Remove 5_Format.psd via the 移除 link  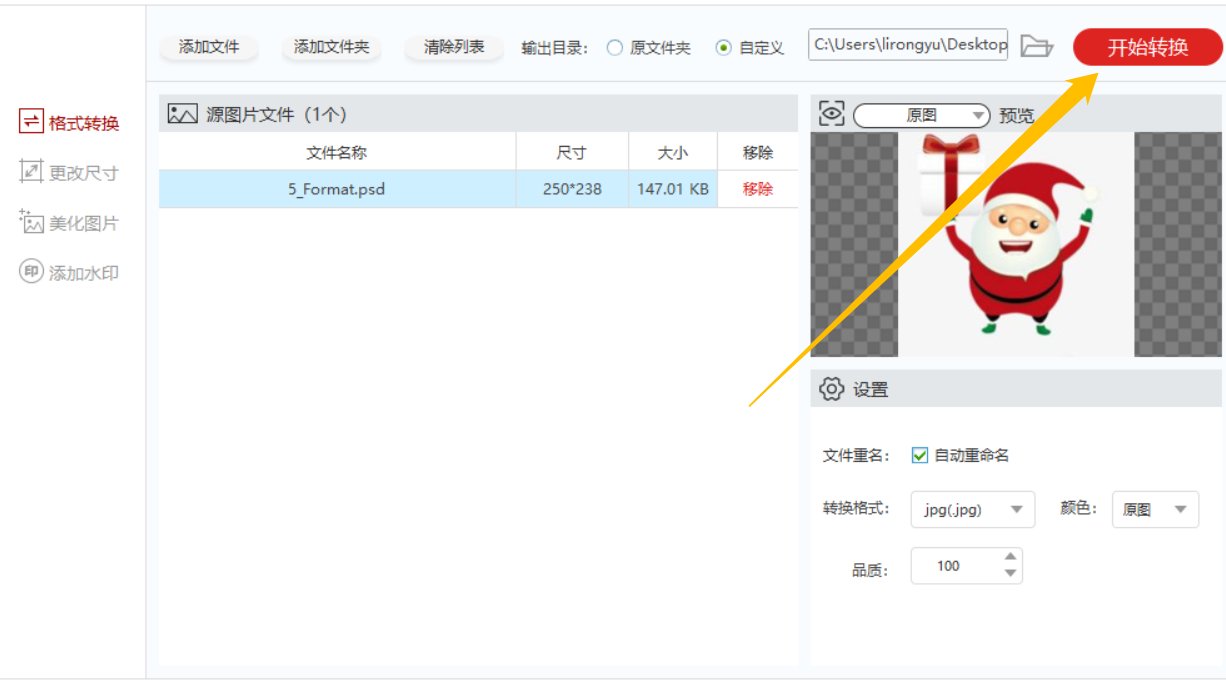758,189
